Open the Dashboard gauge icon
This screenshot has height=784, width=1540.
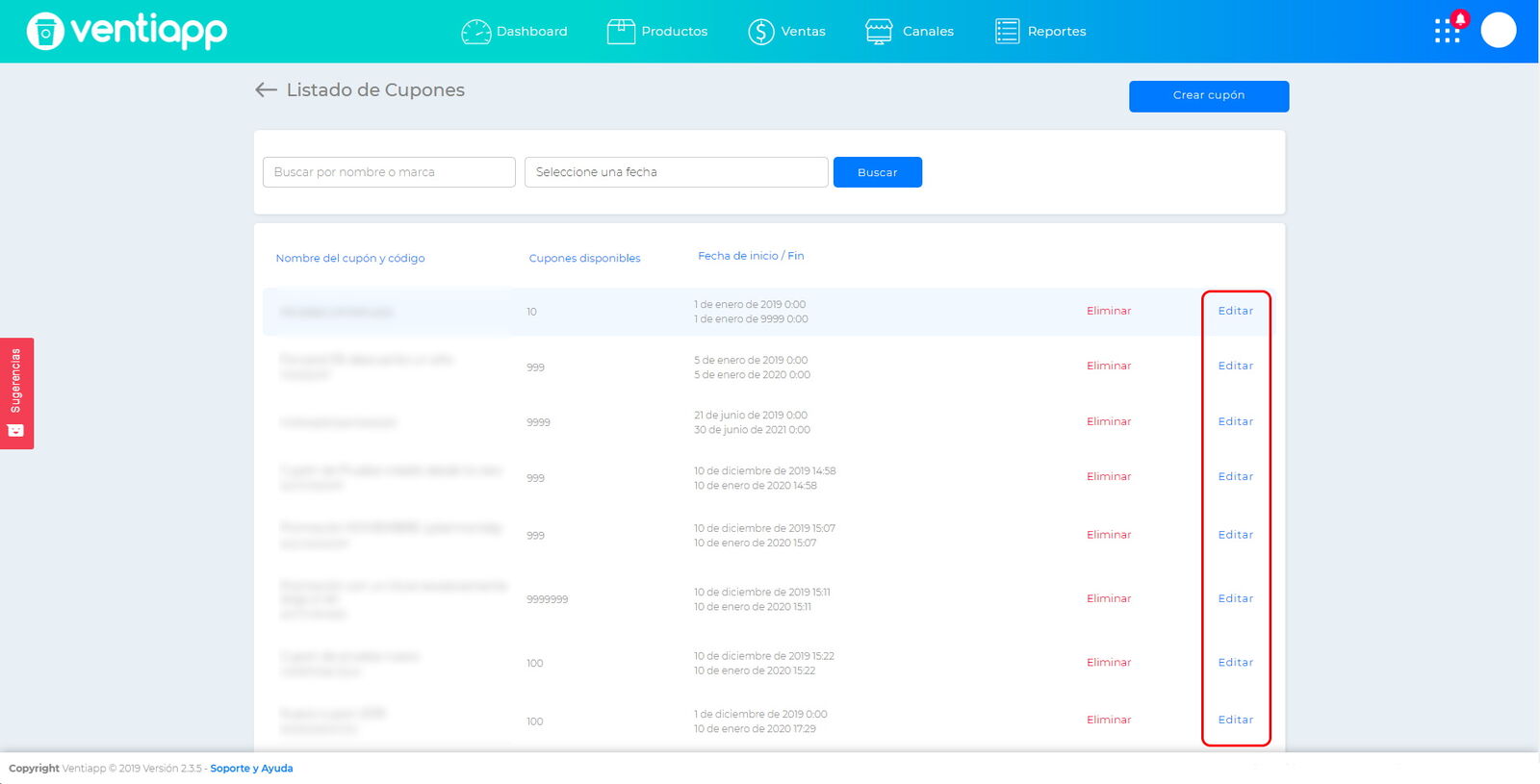pos(475,32)
